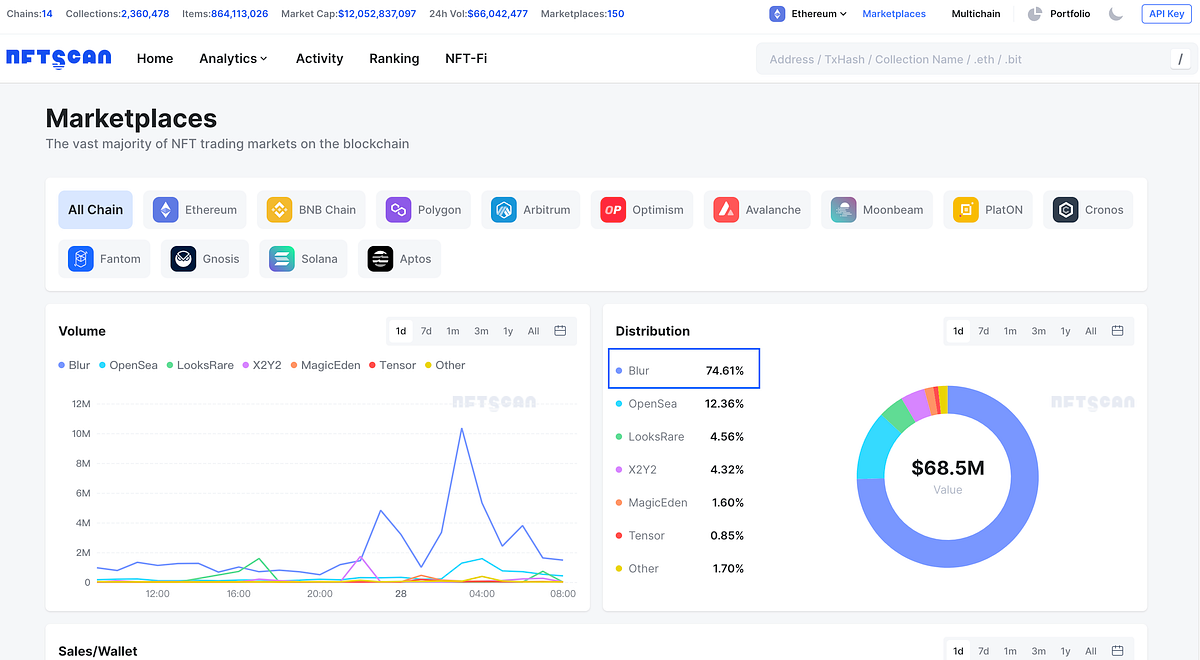Select the All Chain filter
This screenshot has height=660, width=1200.
coord(95,210)
